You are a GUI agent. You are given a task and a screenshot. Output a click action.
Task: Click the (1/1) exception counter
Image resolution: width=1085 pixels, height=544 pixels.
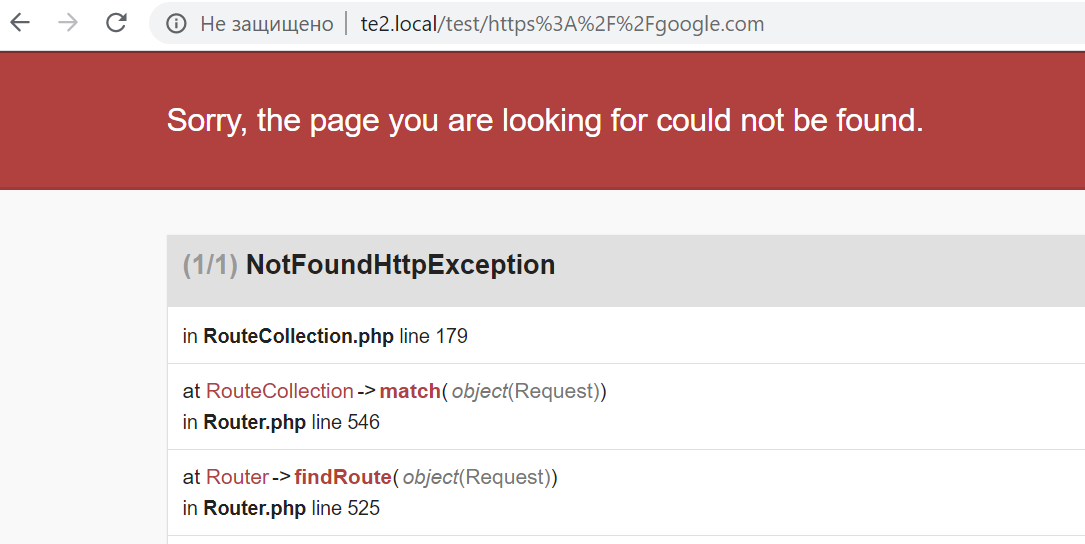point(210,264)
